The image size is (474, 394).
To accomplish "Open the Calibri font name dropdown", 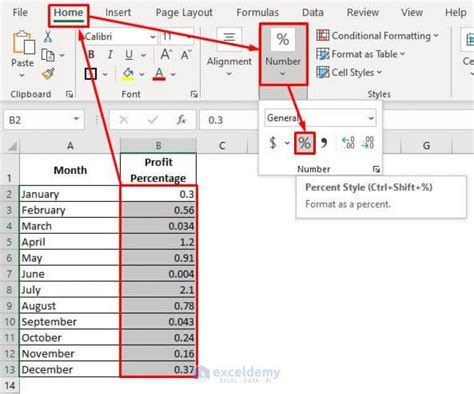I will click(153, 37).
